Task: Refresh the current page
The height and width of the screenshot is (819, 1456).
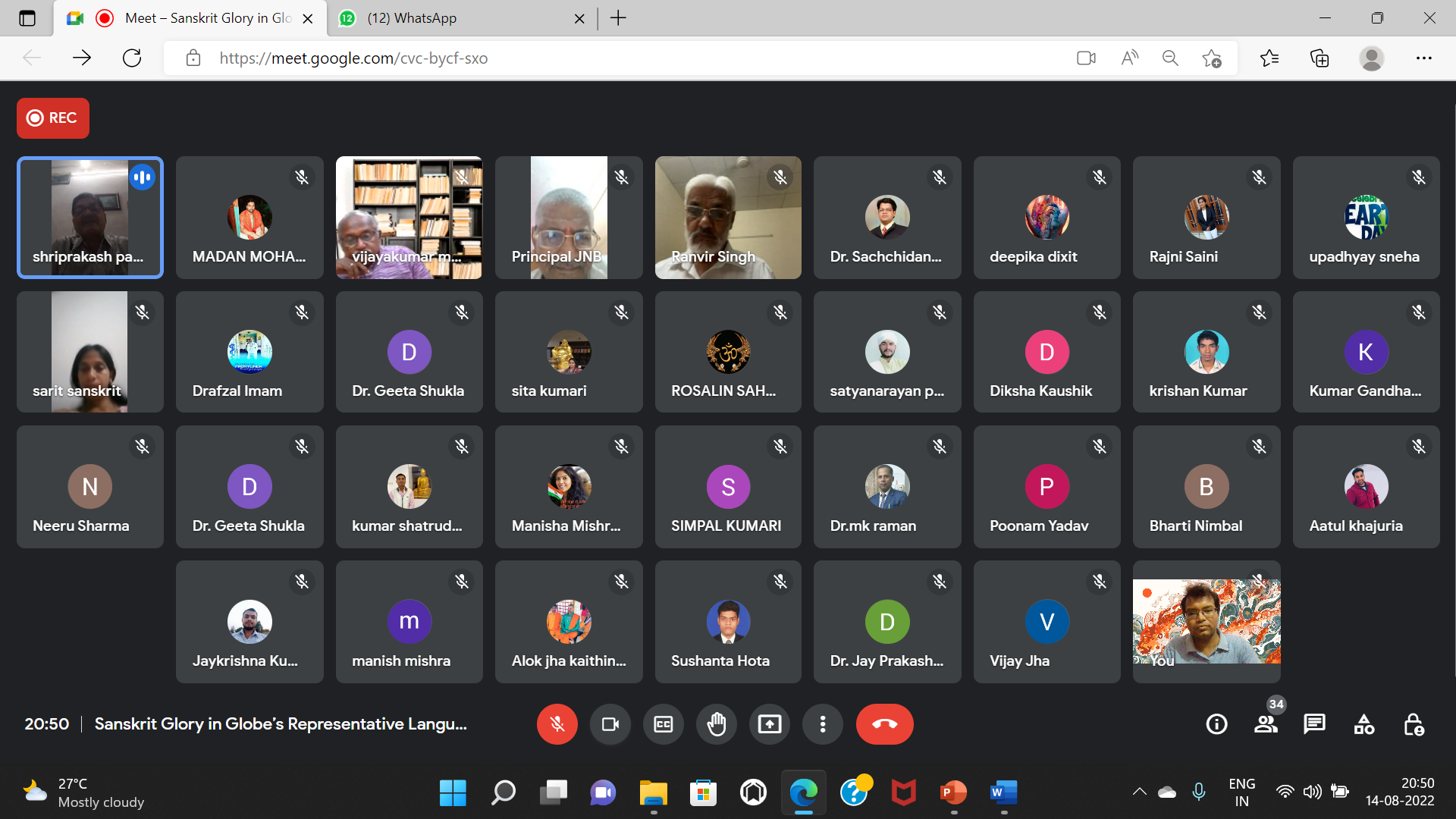Action: (132, 58)
